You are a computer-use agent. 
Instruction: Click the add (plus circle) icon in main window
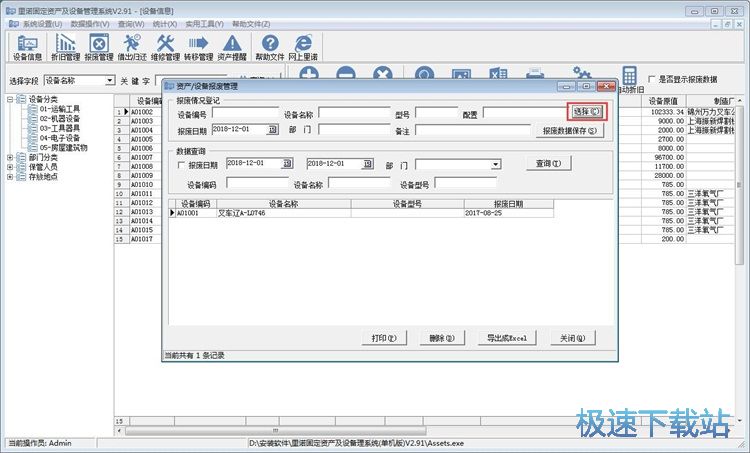(309, 74)
